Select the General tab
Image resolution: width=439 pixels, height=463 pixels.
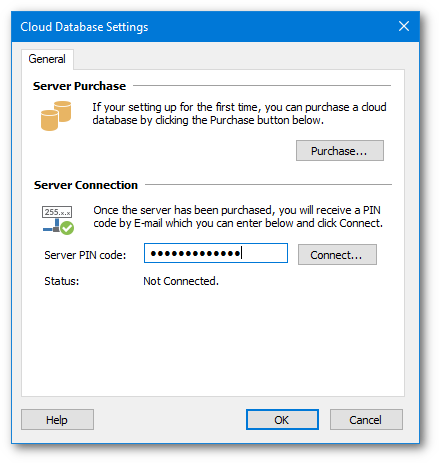[x=47, y=59]
